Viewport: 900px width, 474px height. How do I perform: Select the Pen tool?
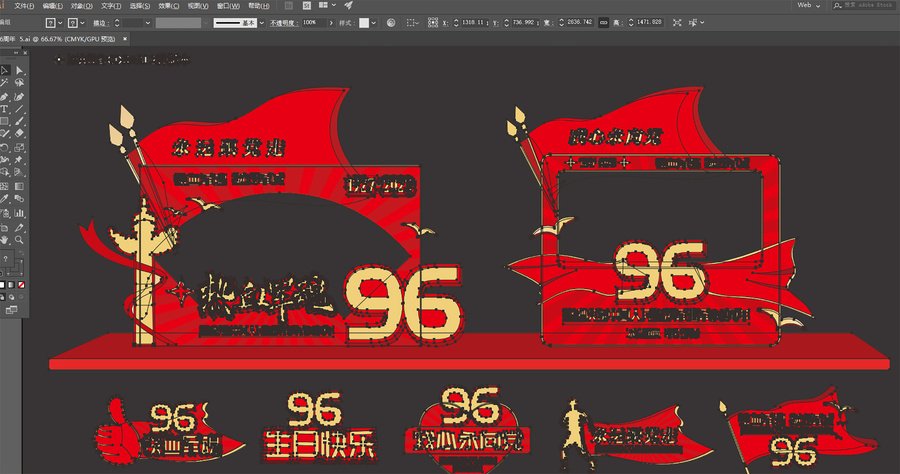[5, 96]
